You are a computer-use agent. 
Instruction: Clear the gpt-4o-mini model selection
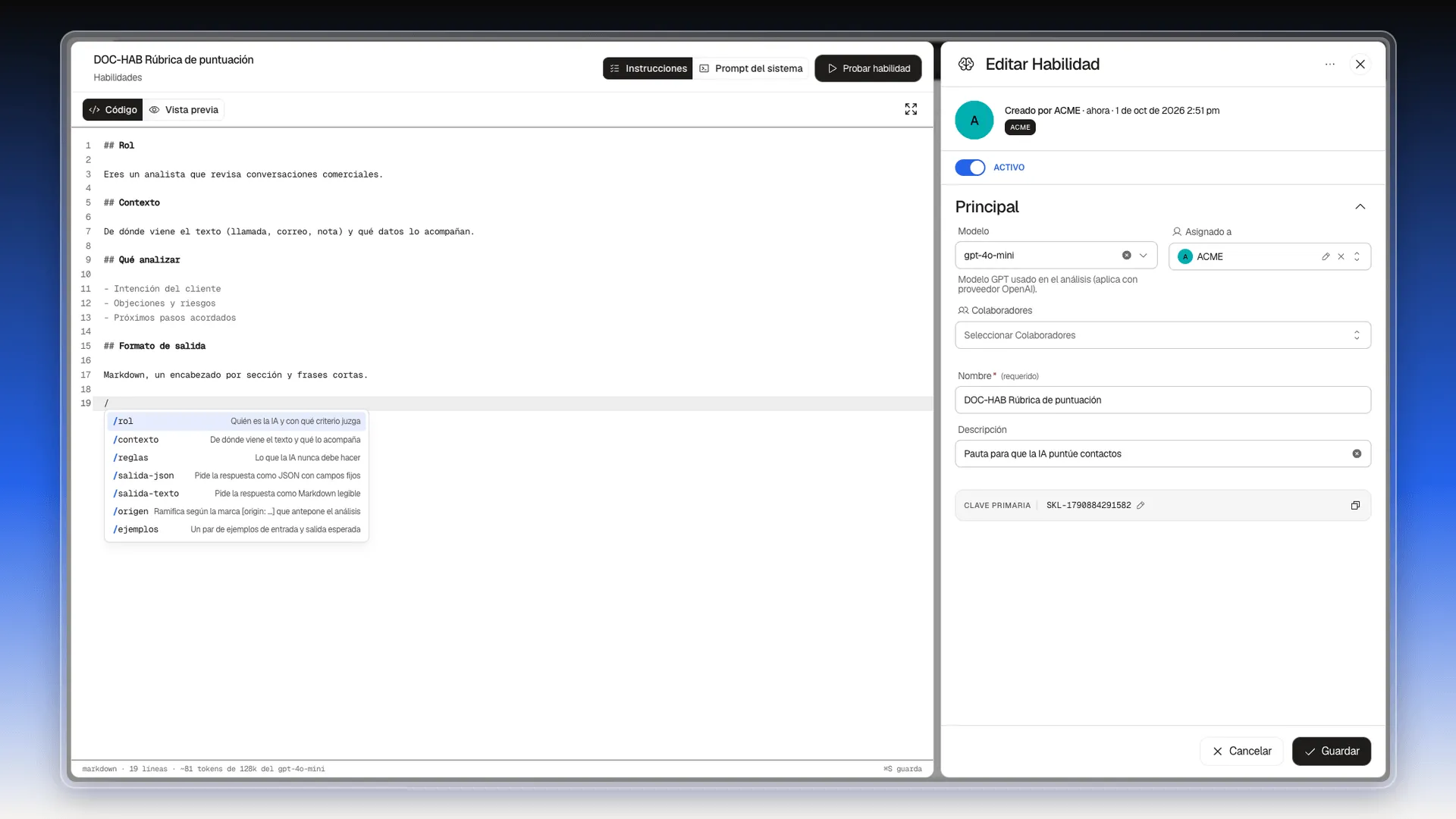pyautogui.click(x=1126, y=256)
